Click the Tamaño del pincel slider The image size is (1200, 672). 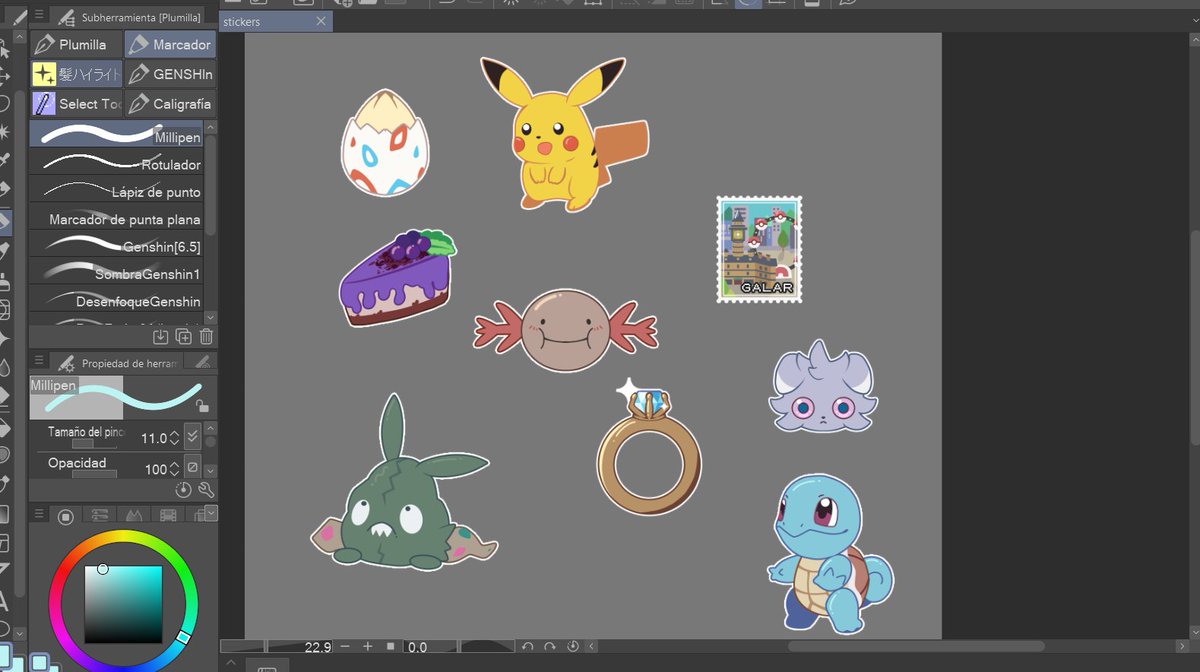point(94,444)
